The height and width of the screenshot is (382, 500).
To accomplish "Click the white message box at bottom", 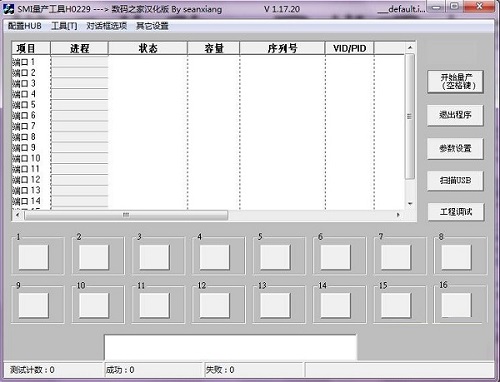I will (230, 347).
